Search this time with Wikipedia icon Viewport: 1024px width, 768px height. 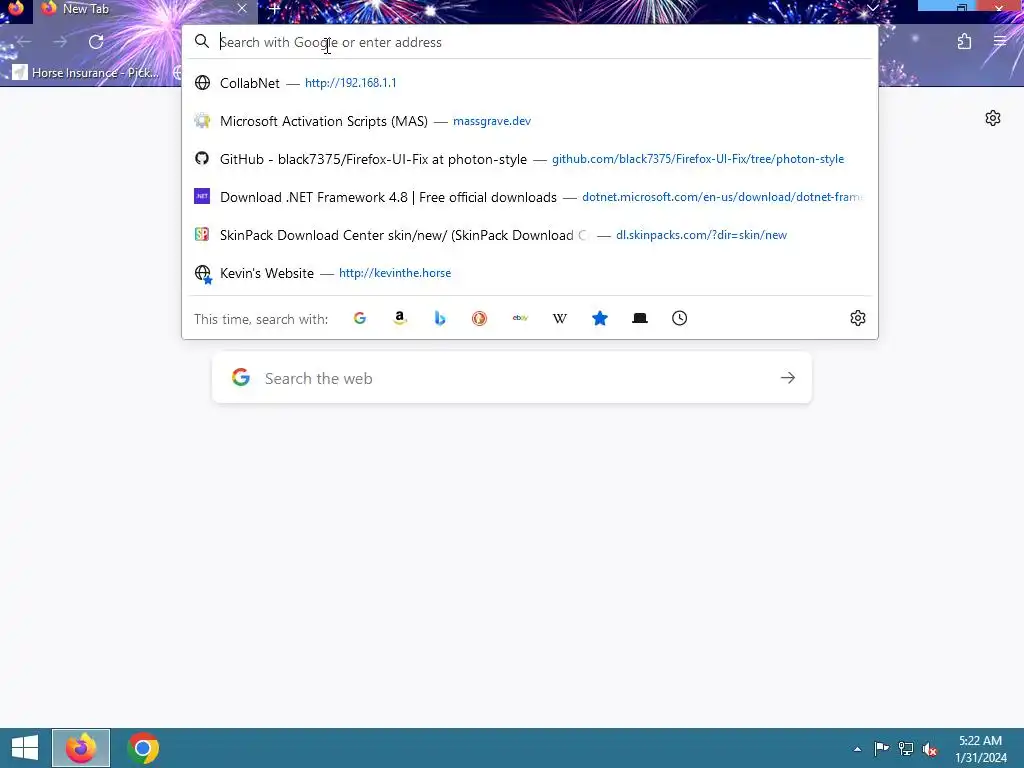(x=560, y=318)
